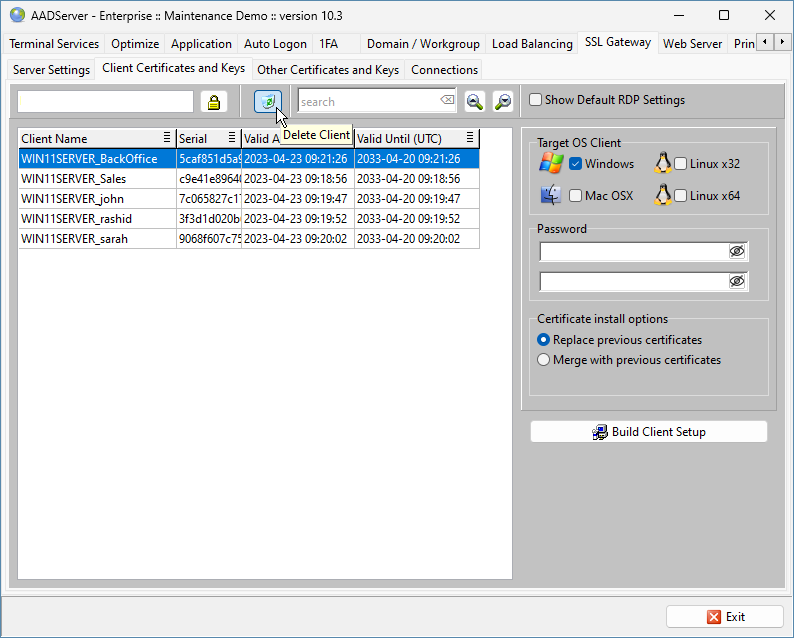Image resolution: width=794 pixels, height=638 pixels.
Task: Click the Delete Client toolbar icon
Action: coord(267,102)
